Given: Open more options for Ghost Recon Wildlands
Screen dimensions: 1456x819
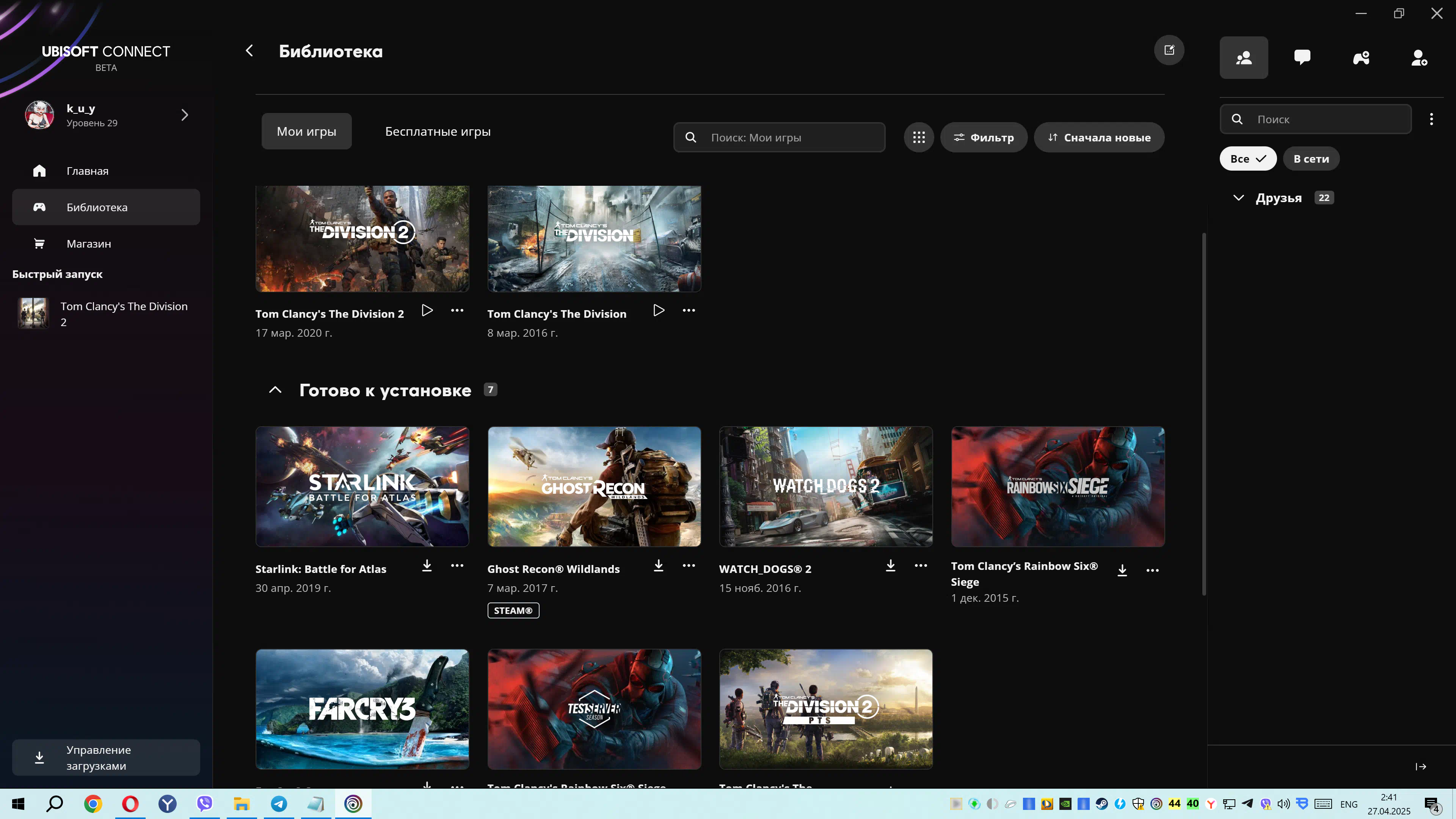Looking at the screenshot, I should [x=689, y=565].
